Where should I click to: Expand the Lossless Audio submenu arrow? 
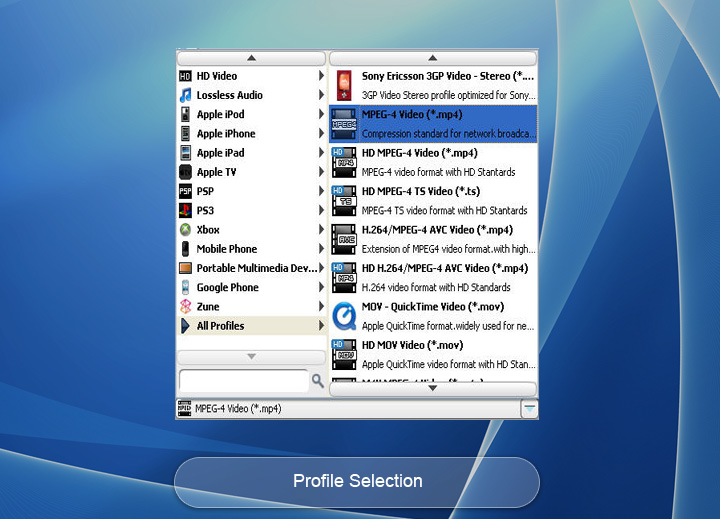321,95
